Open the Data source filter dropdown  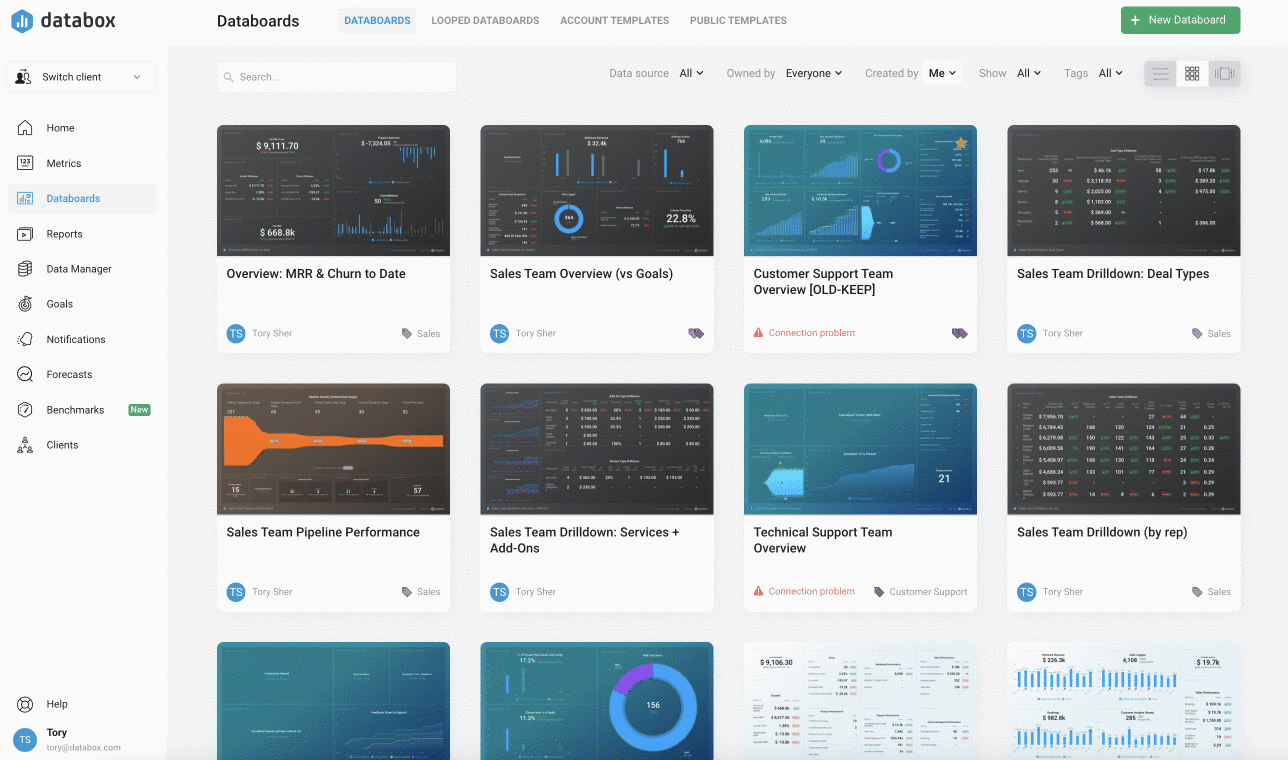691,73
